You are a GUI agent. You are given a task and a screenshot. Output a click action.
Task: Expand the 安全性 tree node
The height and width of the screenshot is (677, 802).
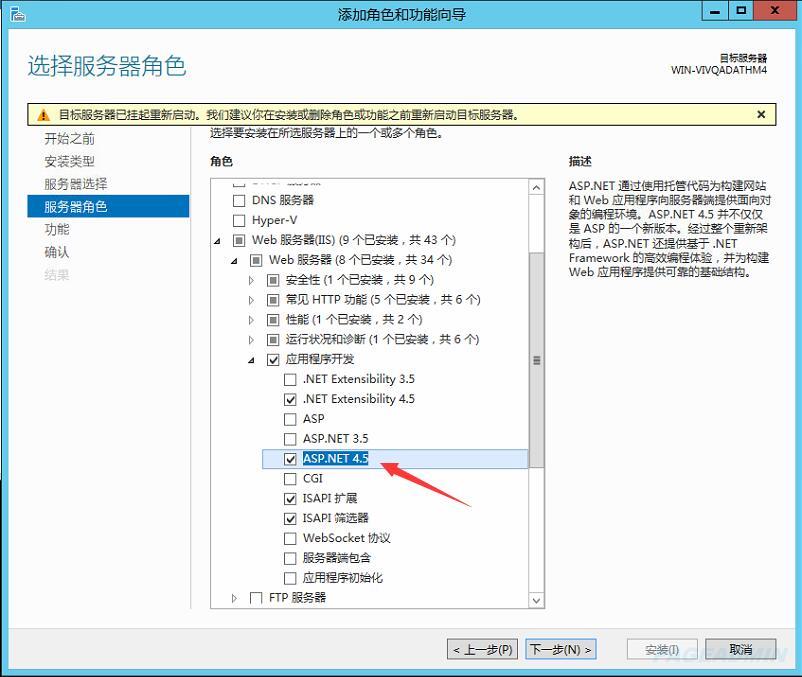pos(251,280)
